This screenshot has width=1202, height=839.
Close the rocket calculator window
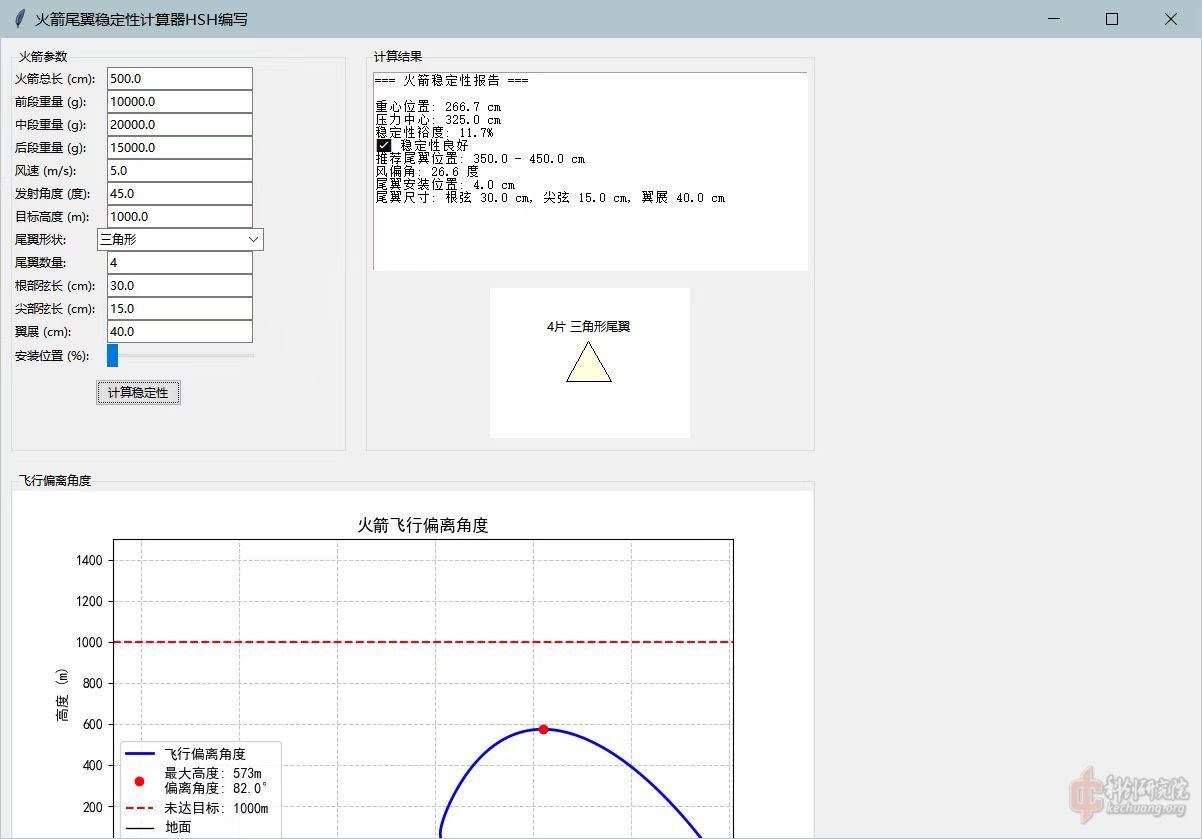[1171, 19]
